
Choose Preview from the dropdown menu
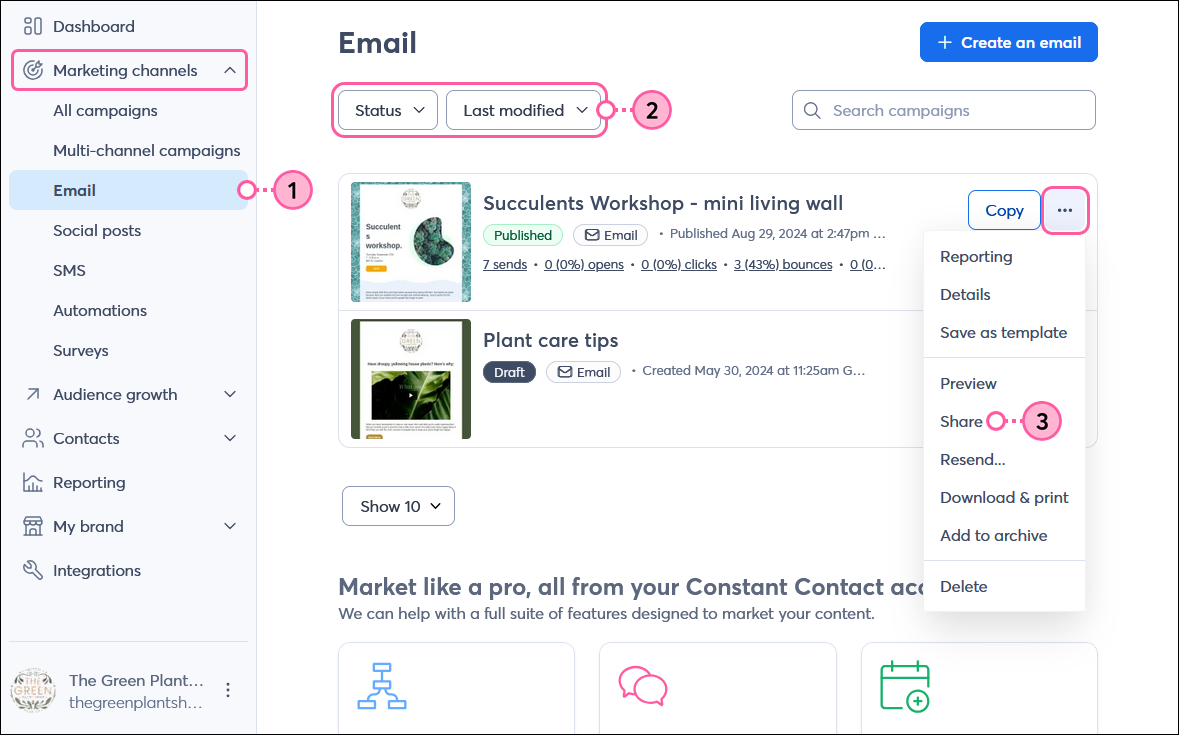(968, 383)
